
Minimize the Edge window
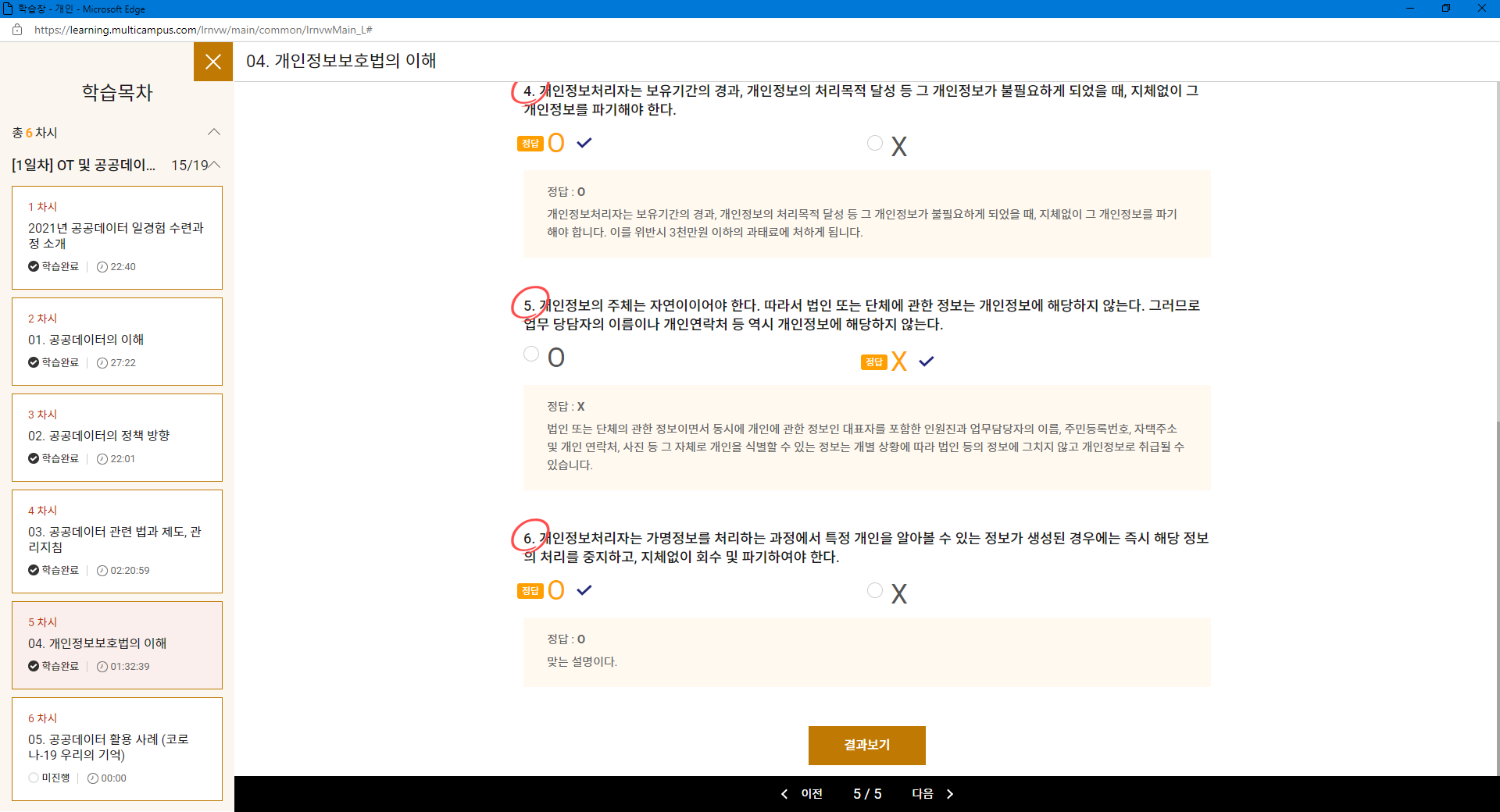(1410, 9)
